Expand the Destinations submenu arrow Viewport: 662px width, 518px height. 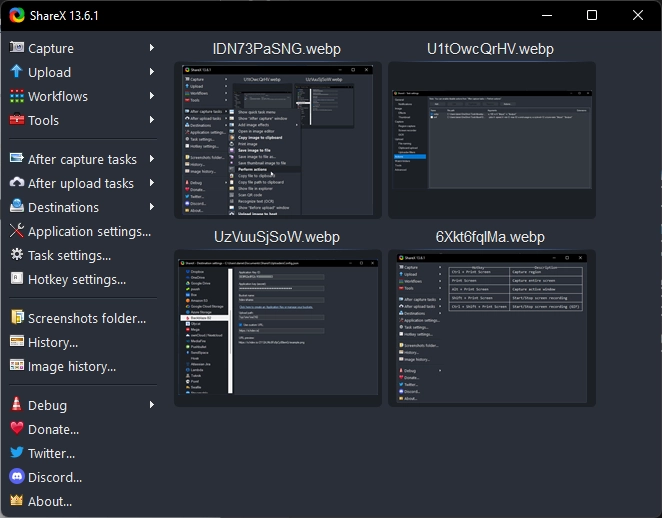(152, 207)
